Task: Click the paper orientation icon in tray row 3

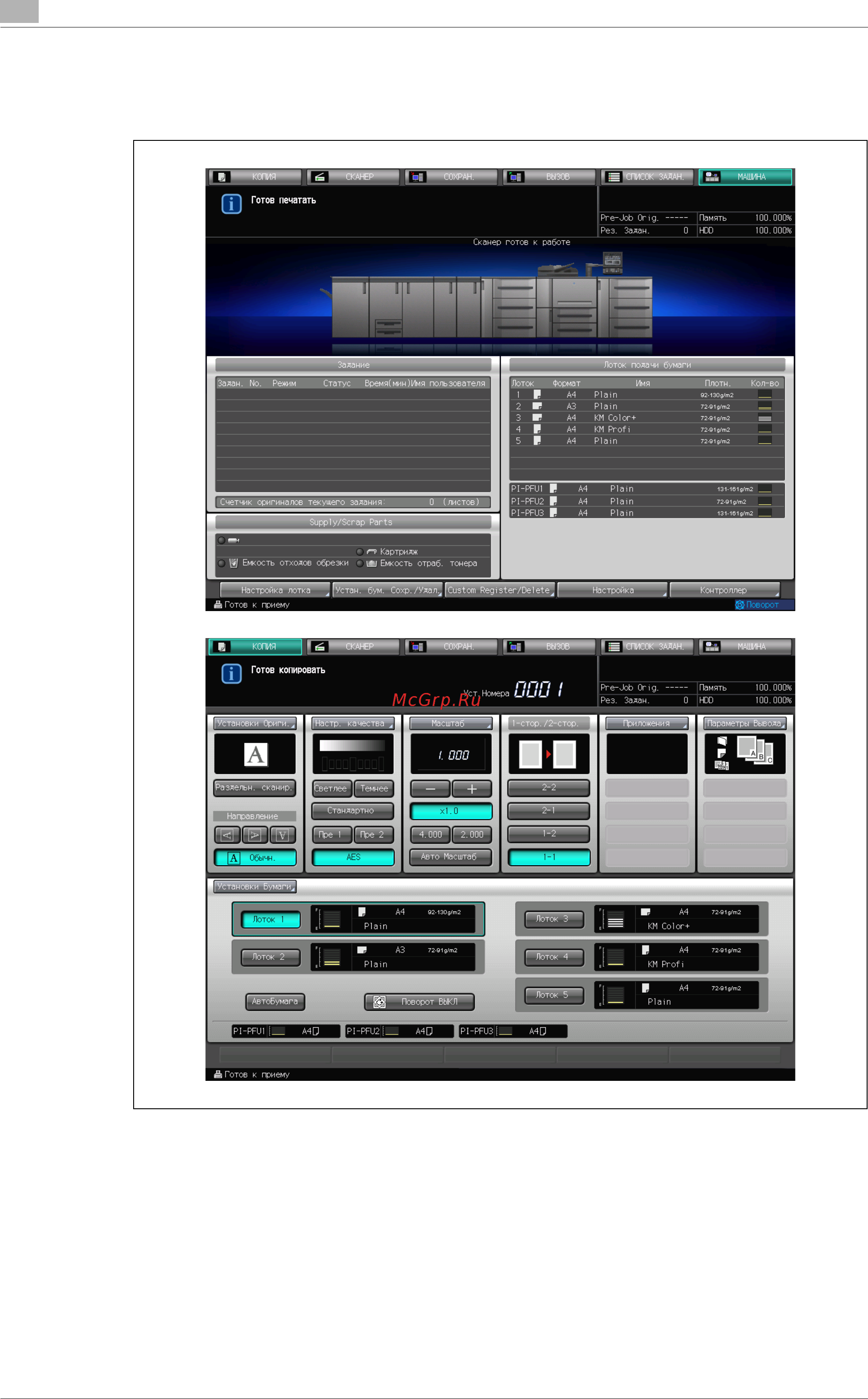Action: [x=537, y=417]
